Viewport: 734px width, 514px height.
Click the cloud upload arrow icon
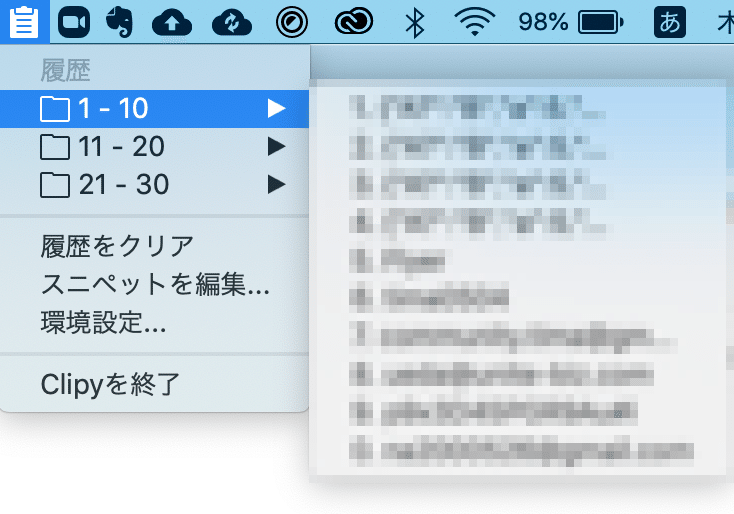pos(172,23)
